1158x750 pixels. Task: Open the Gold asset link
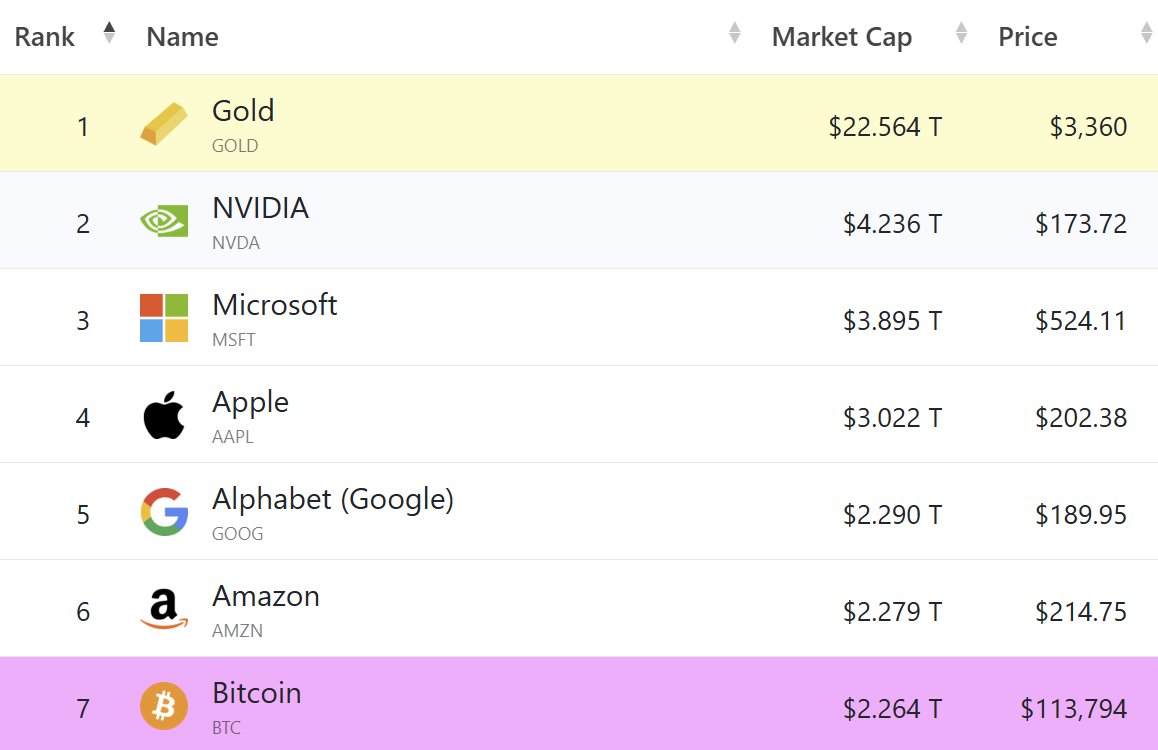tap(243, 111)
